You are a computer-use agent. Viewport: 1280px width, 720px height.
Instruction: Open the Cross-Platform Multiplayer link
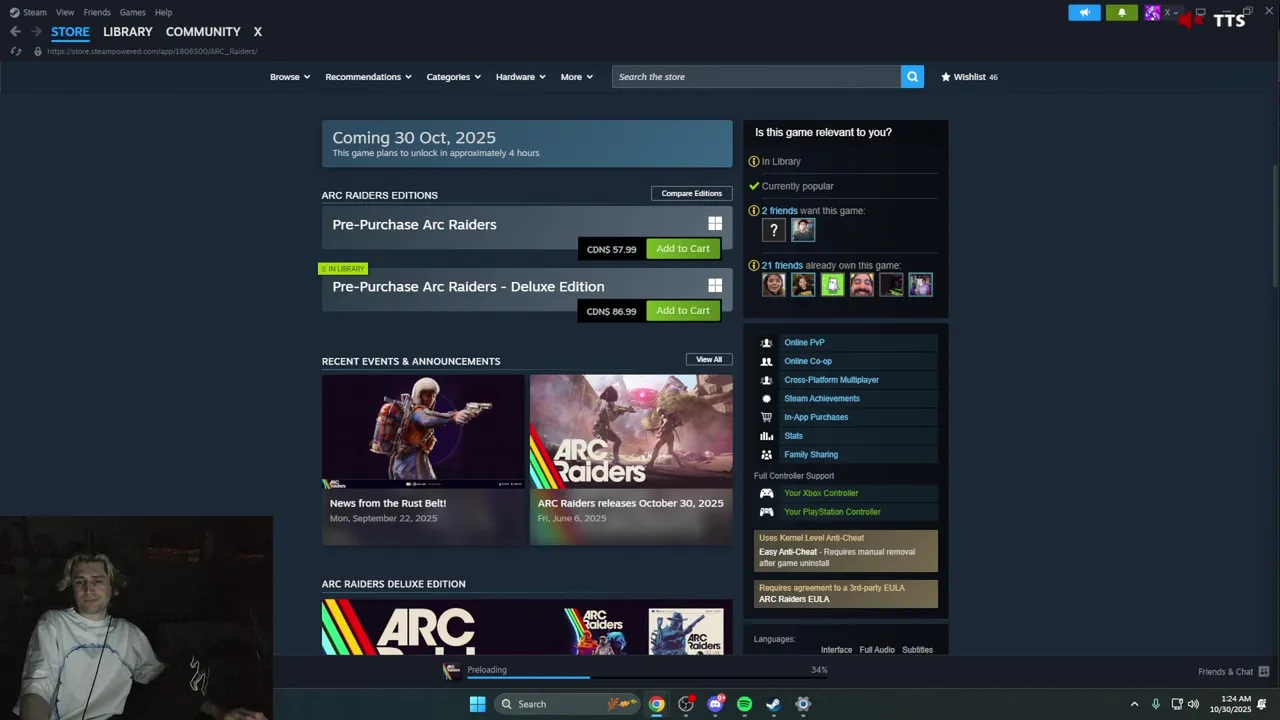tap(831, 380)
